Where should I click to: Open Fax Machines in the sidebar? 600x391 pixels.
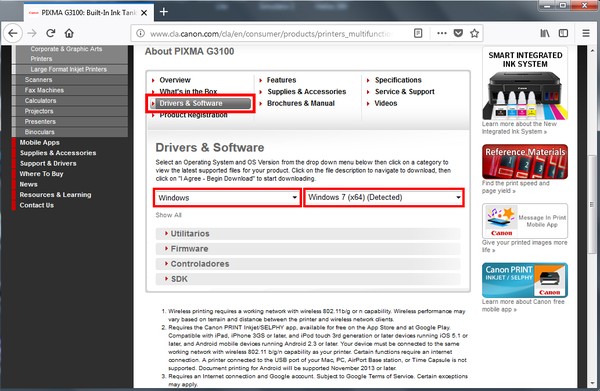pos(70,90)
